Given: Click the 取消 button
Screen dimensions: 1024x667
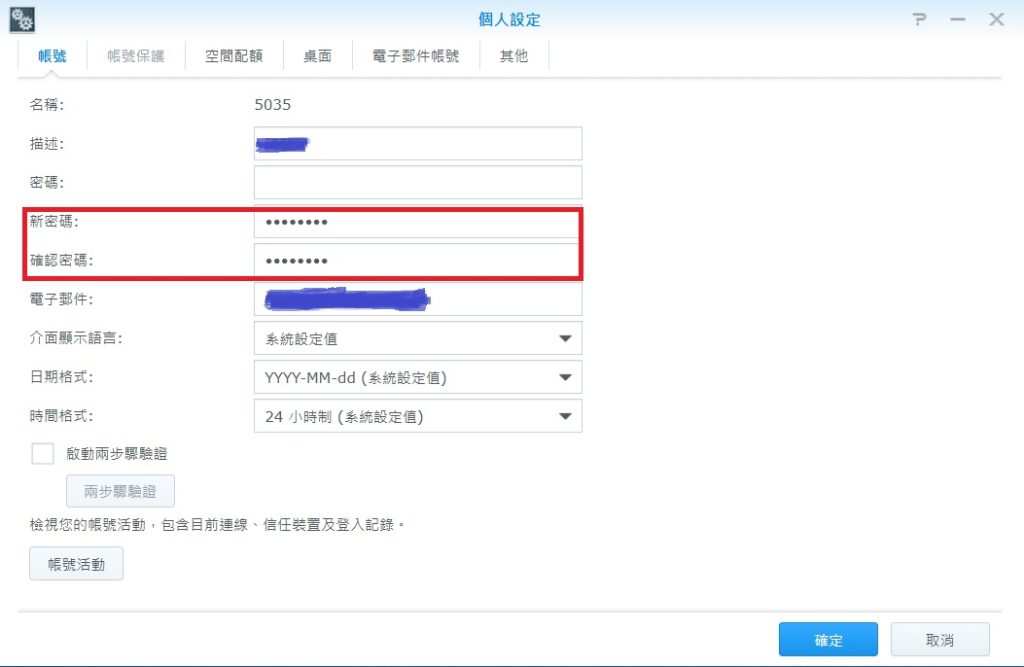Looking at the screenshot, I should coord(940,640).
